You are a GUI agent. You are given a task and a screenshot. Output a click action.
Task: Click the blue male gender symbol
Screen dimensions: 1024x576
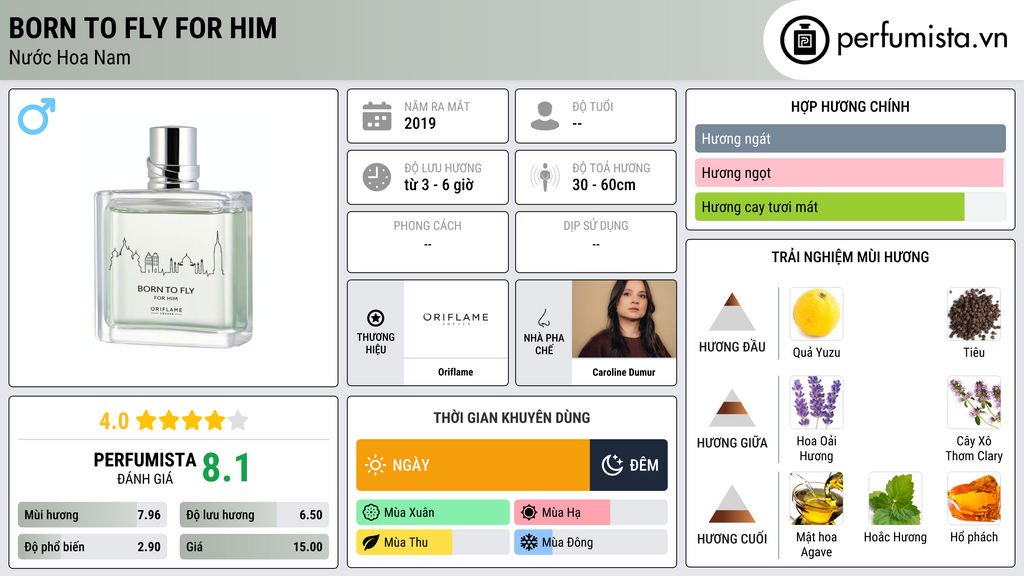[37, 116]
